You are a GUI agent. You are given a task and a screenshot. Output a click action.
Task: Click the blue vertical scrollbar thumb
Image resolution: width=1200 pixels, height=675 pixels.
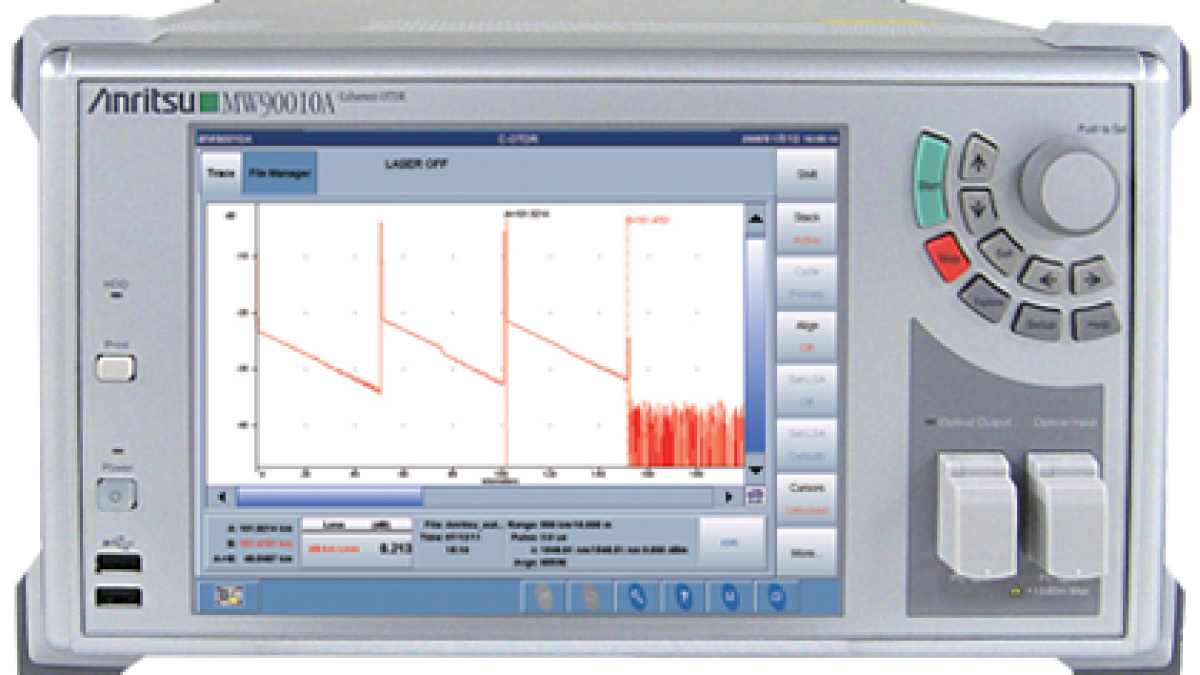click(756, 344)
